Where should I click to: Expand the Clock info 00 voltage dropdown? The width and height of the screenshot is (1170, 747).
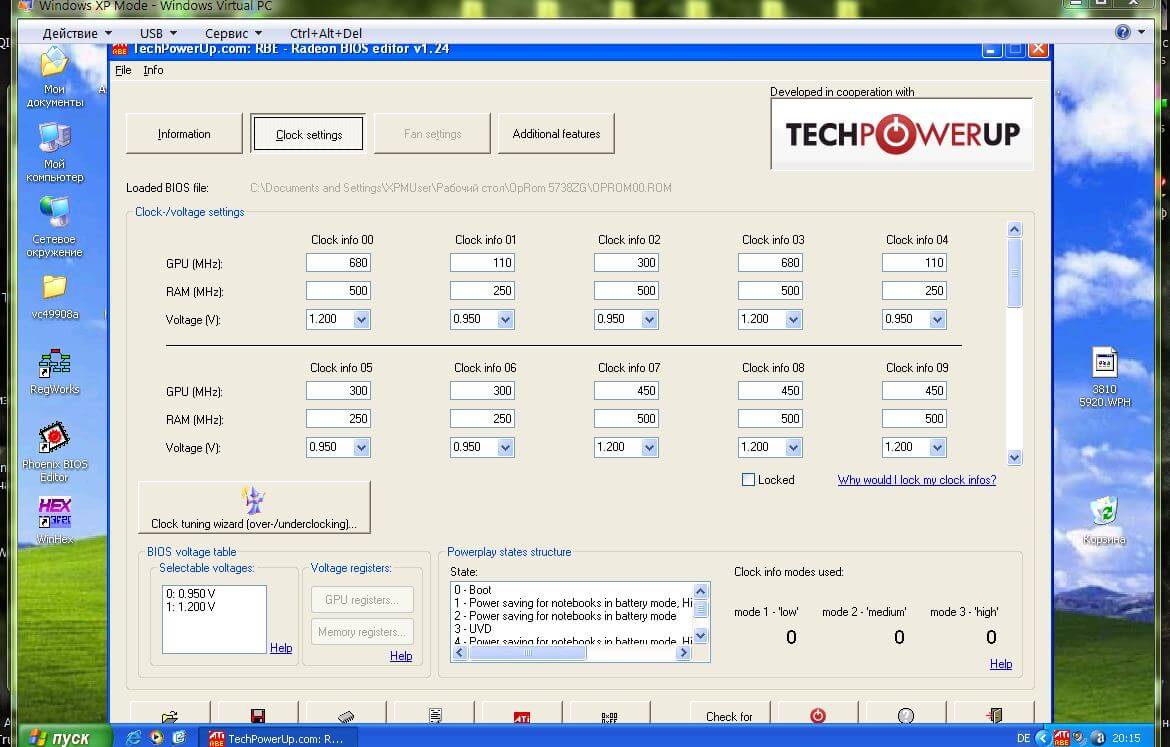coord(361,319)
